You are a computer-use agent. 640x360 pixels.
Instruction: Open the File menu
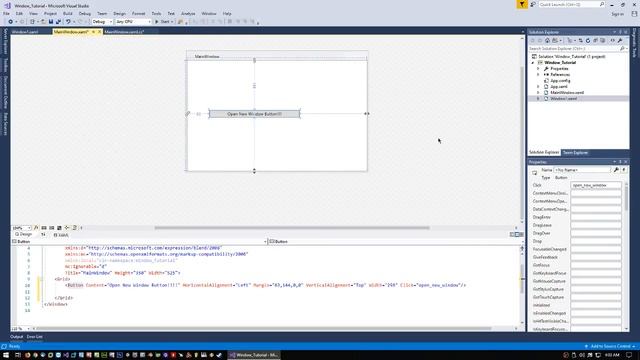tap(7, 13)
